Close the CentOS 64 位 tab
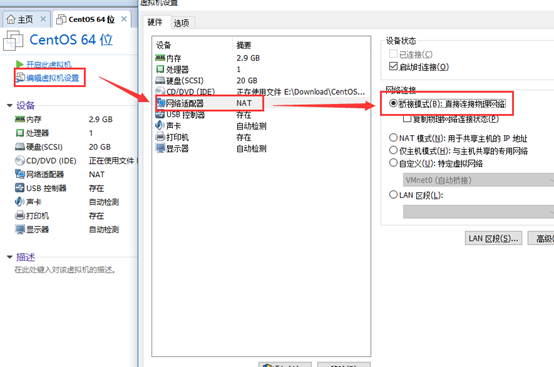Screen dimensions: 554x367 (x=124, y=19)
